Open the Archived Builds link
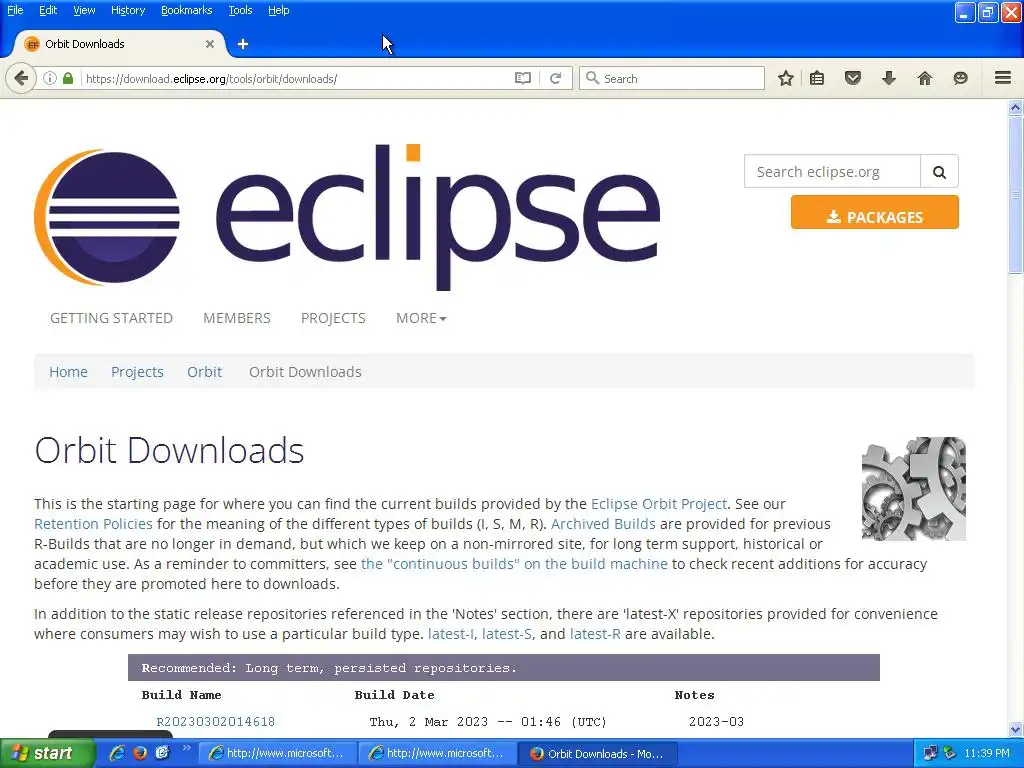The height and width of the screenshot is (768, 1024). [x=603, y=524]
